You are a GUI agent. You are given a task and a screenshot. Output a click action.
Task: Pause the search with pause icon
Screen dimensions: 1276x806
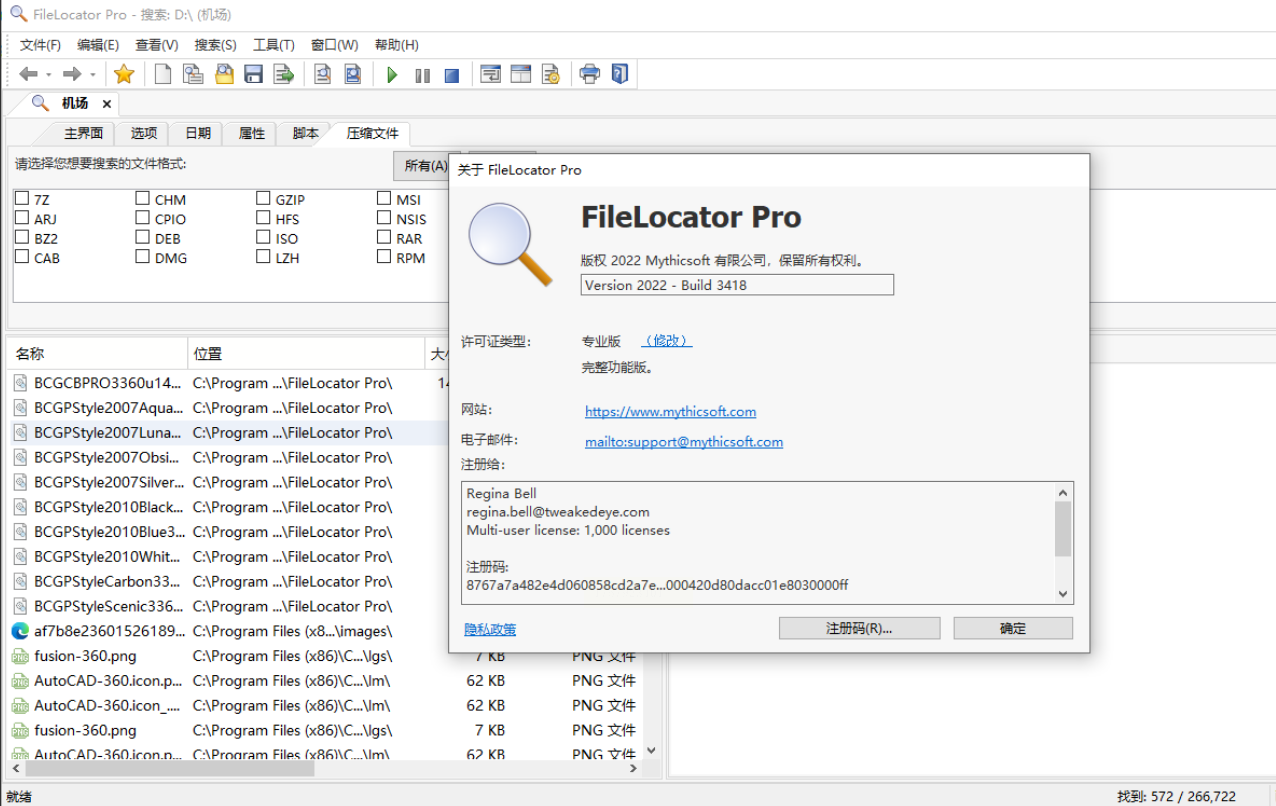point(422,75)
